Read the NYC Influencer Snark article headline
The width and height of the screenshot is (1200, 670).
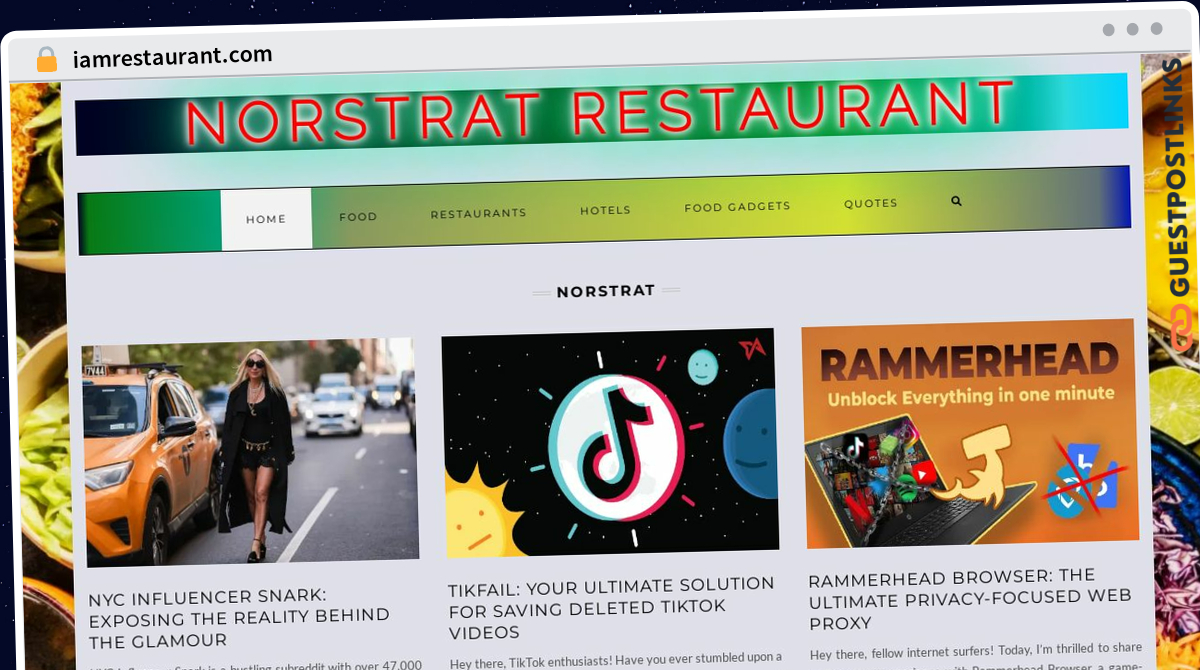click(239, 618)
